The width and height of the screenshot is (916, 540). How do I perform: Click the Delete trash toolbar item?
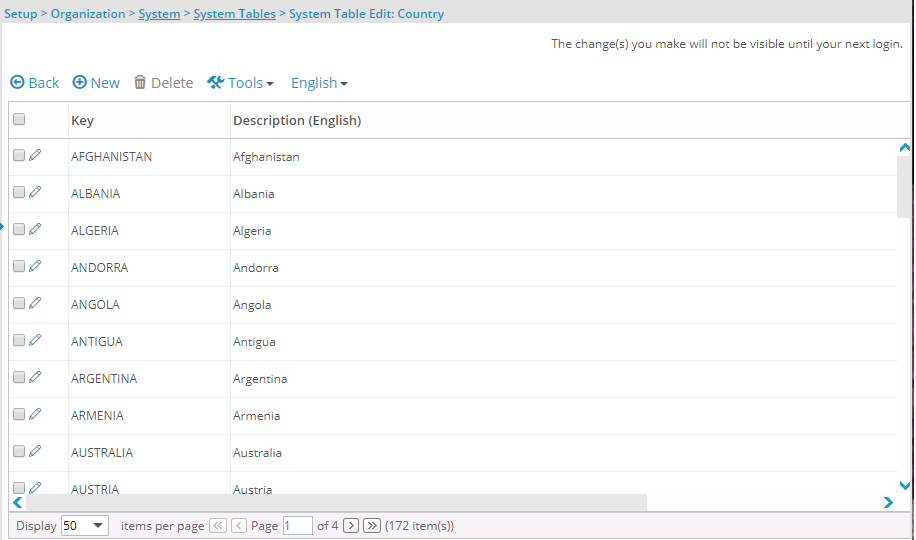tap(163, 83)
